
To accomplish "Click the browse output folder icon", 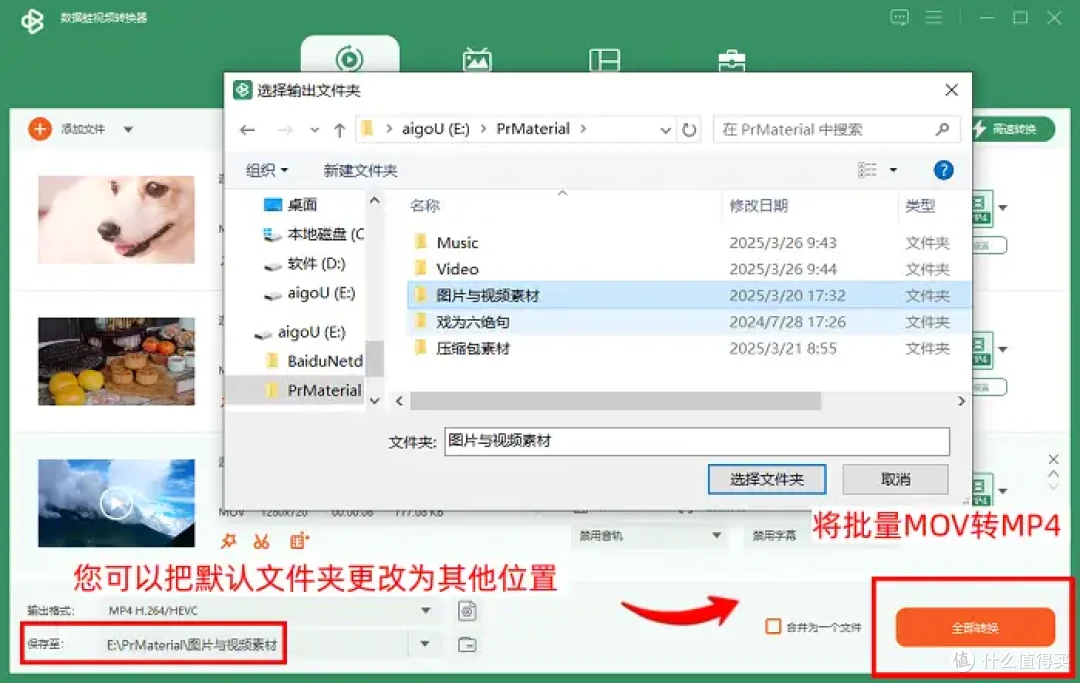I will tap(467, 645).
